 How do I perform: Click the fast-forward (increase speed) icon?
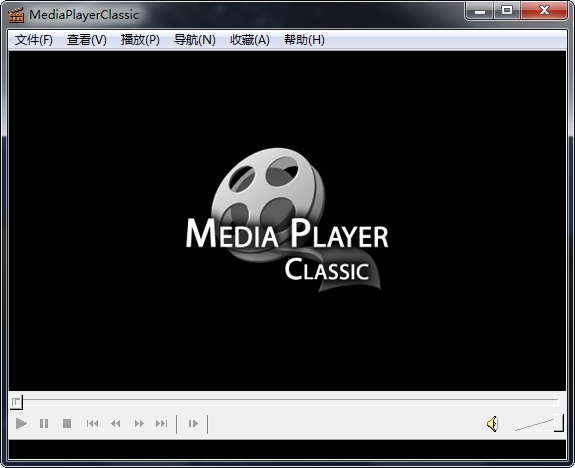tap(139, 424)
